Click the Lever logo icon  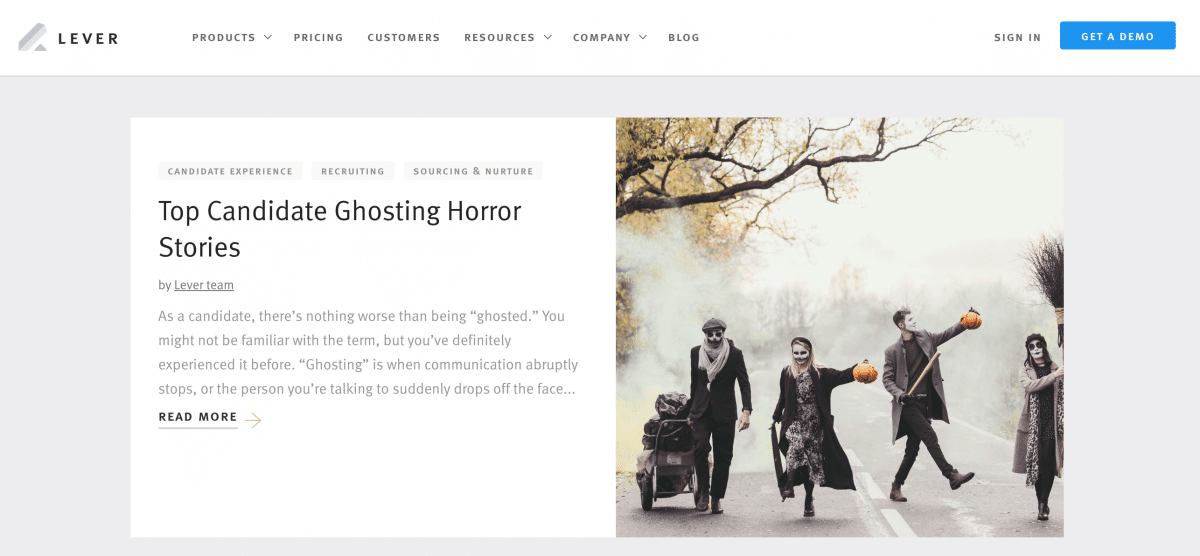tap(33, 37)
